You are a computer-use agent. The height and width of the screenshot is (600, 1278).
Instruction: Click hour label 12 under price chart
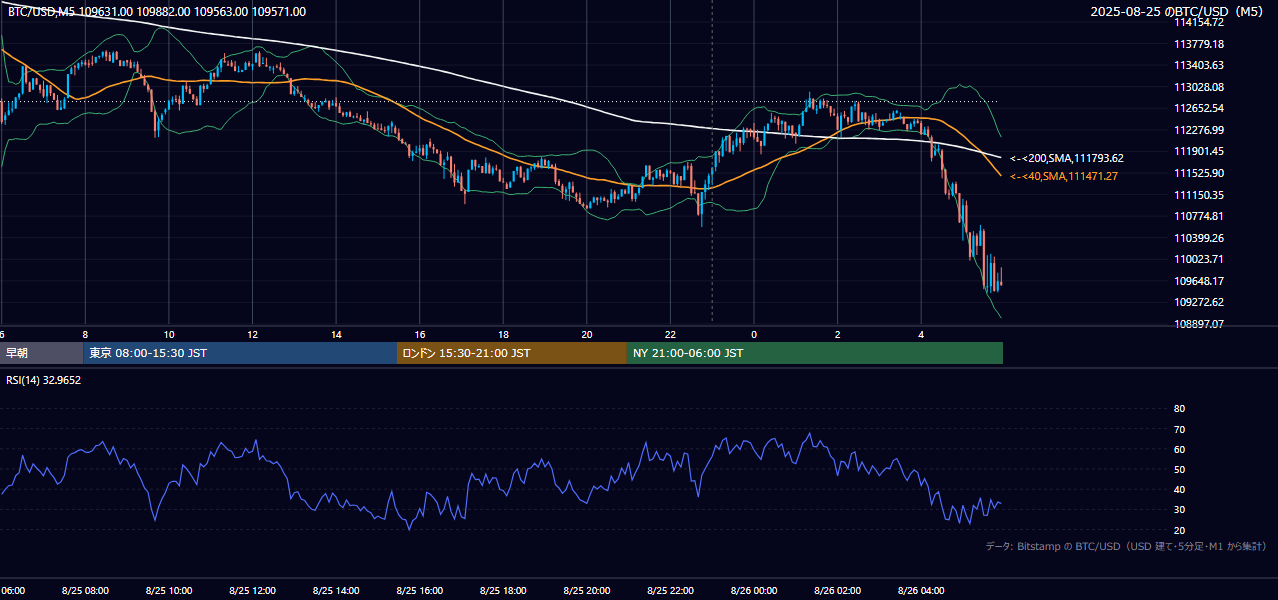point(252,334)
